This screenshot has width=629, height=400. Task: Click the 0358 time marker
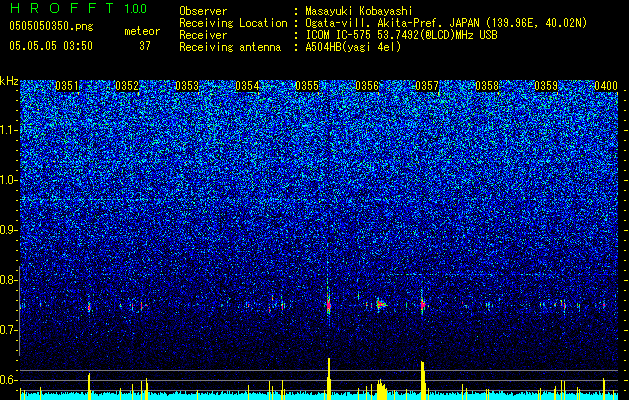coord(487,86)
